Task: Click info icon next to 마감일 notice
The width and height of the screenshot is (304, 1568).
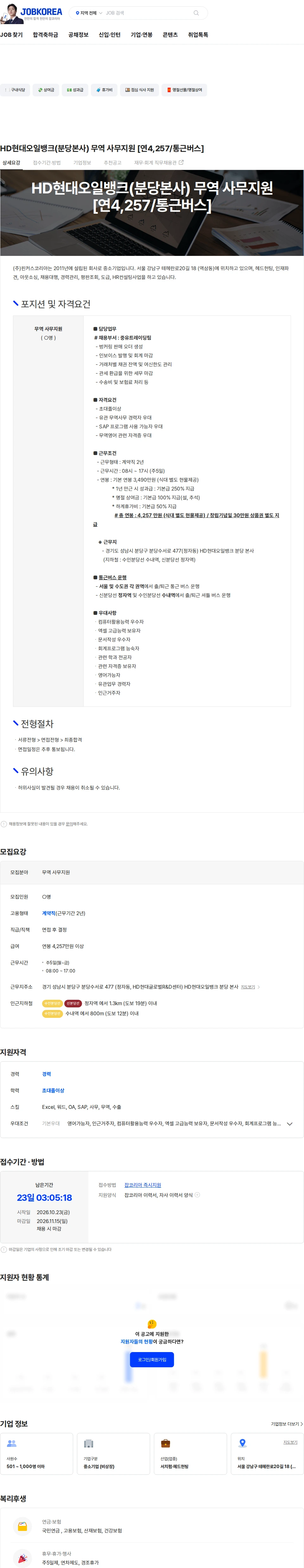Action: [x=4, y=1249]
